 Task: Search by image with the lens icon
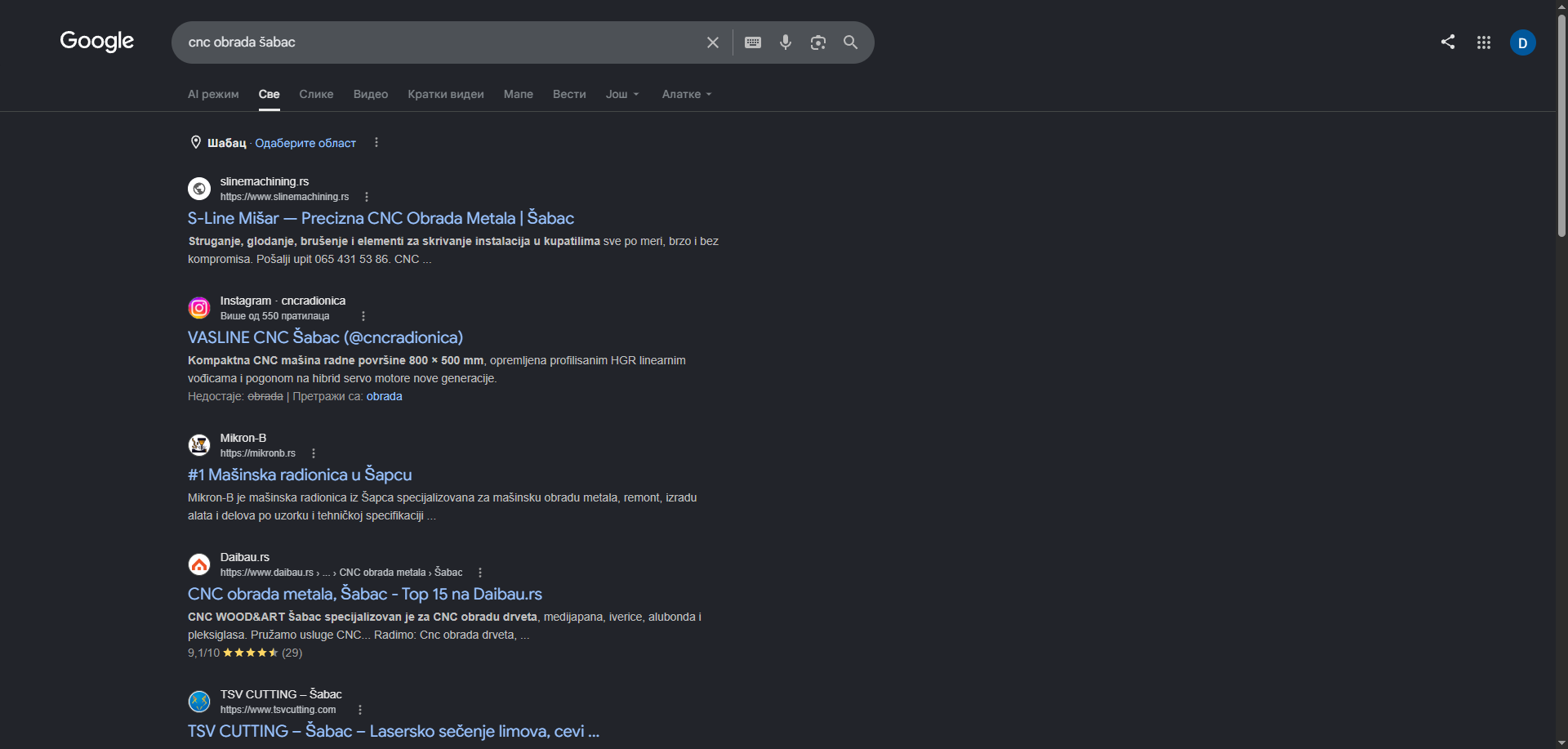(818, 42)
